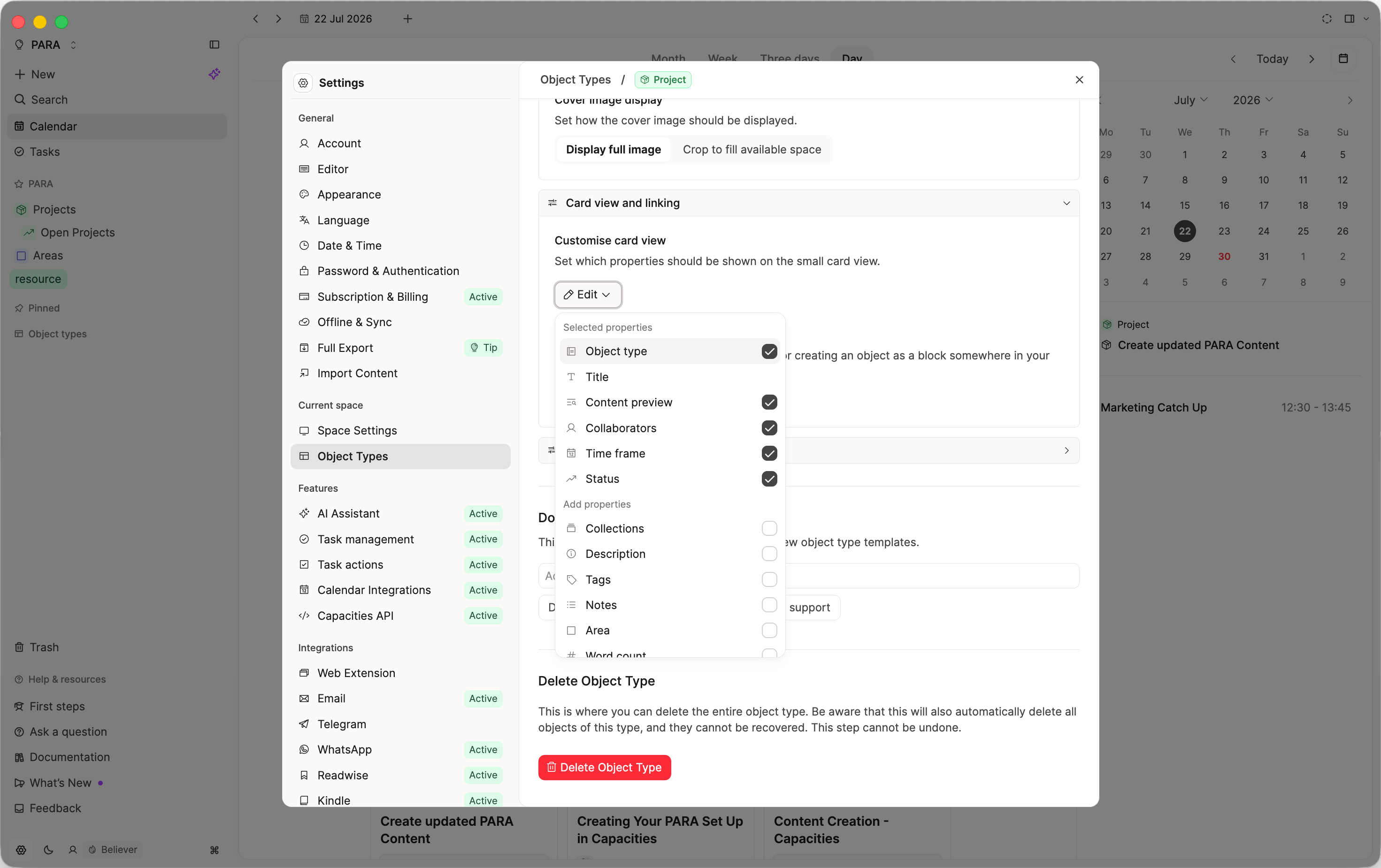The height and width of the screenshot is (868, 1381).
Task: Open Space Settings
Action: click(400, 430)
